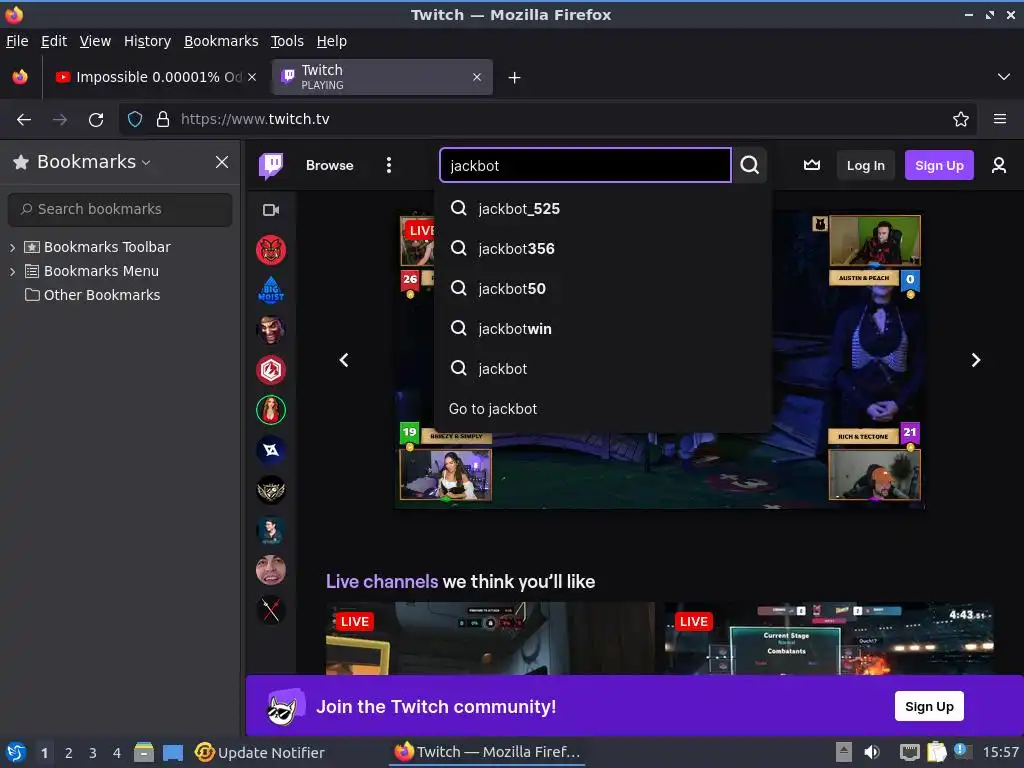Viewport: 1024px width, 768px height.
Task: Click the purple Sign Up header button
Action: coord(938,165)
